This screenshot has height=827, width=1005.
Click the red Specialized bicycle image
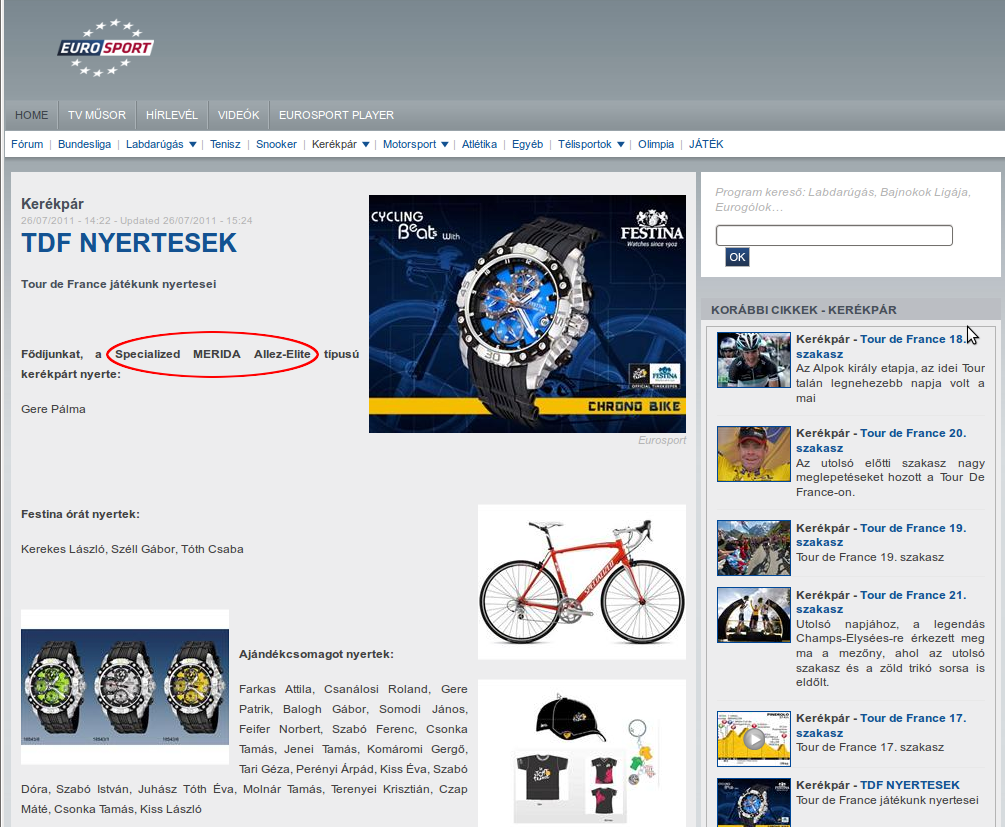[x=581, y=581]
